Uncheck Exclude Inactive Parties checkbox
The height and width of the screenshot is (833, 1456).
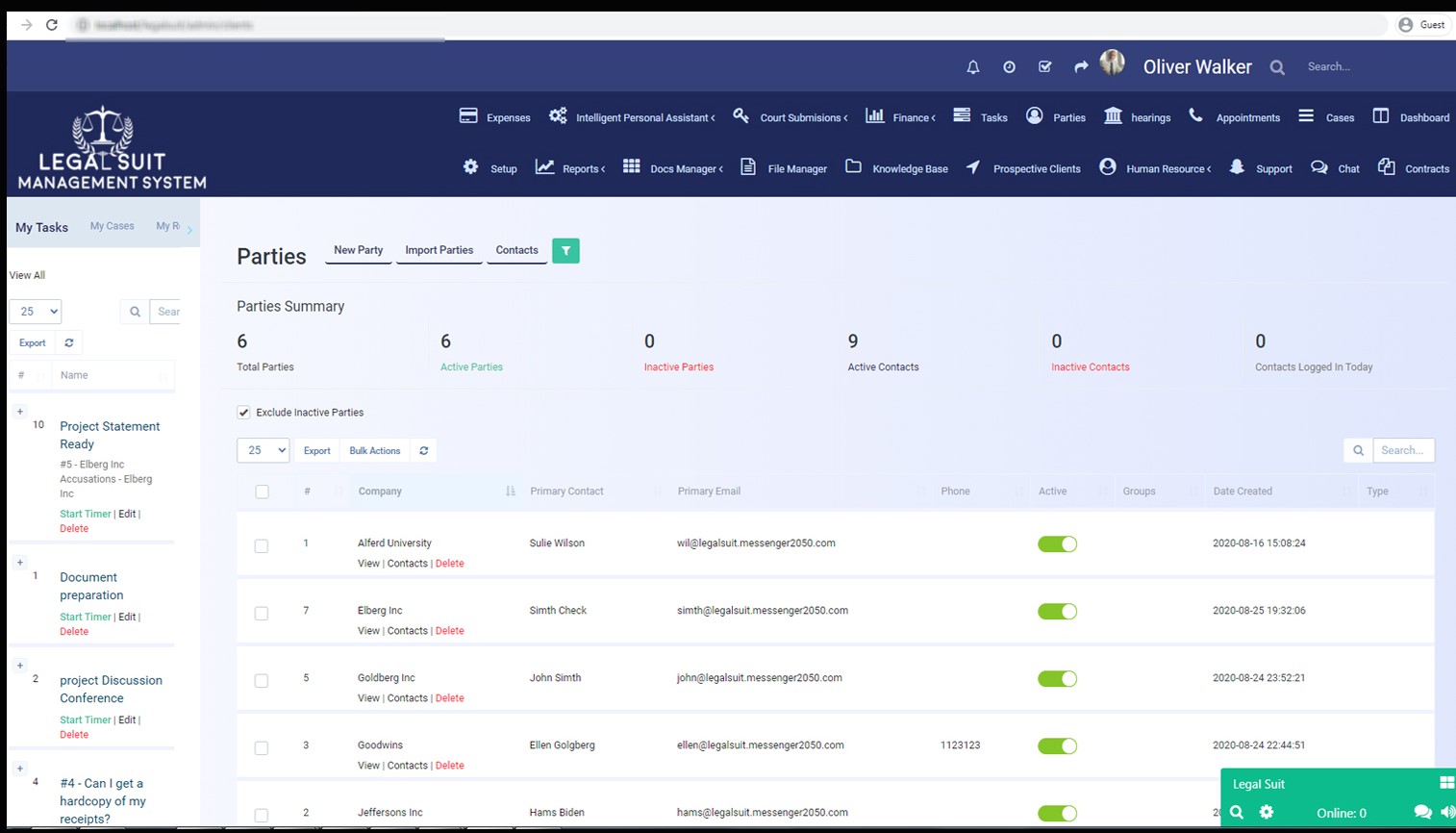click(243, 412)
